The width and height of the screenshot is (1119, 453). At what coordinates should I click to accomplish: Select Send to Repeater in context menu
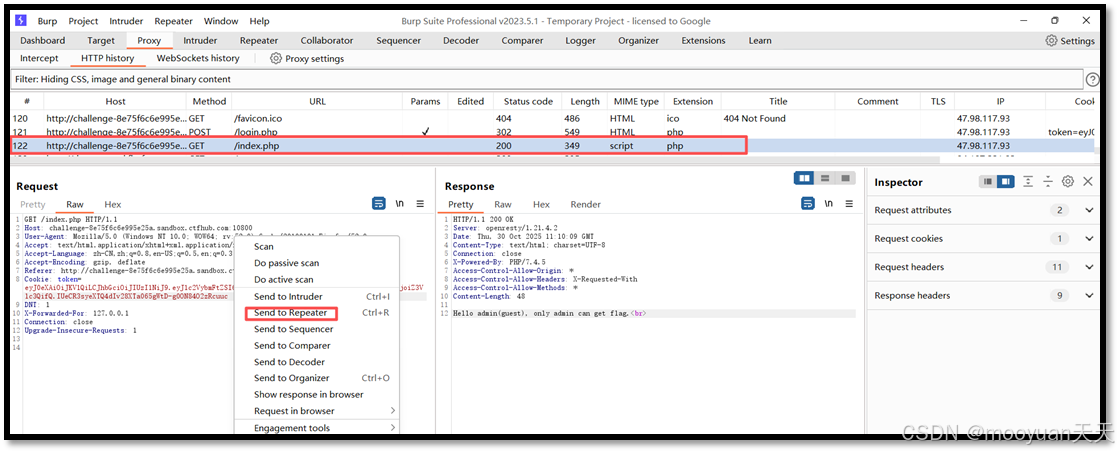290,312
